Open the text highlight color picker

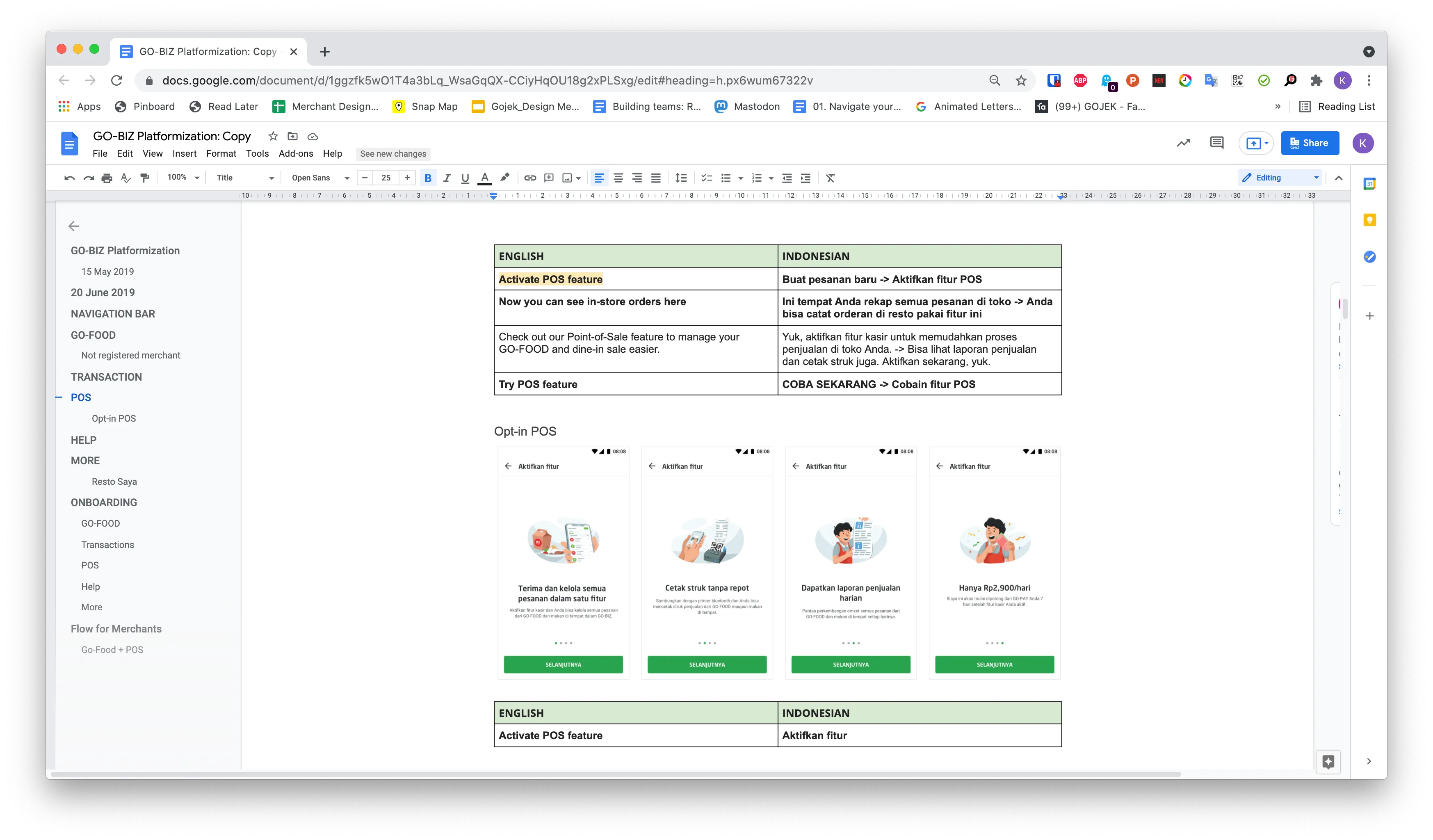pyautogui.click(x=504, y=178)
